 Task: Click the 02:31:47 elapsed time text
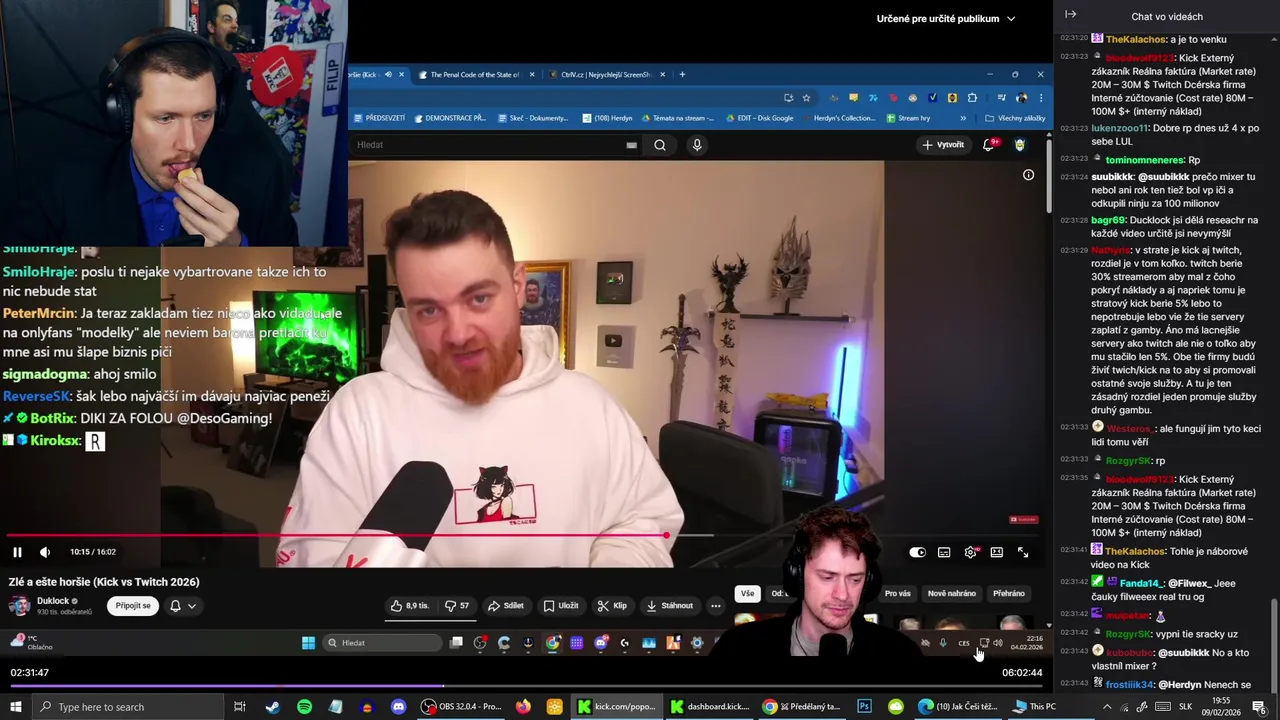30,673
